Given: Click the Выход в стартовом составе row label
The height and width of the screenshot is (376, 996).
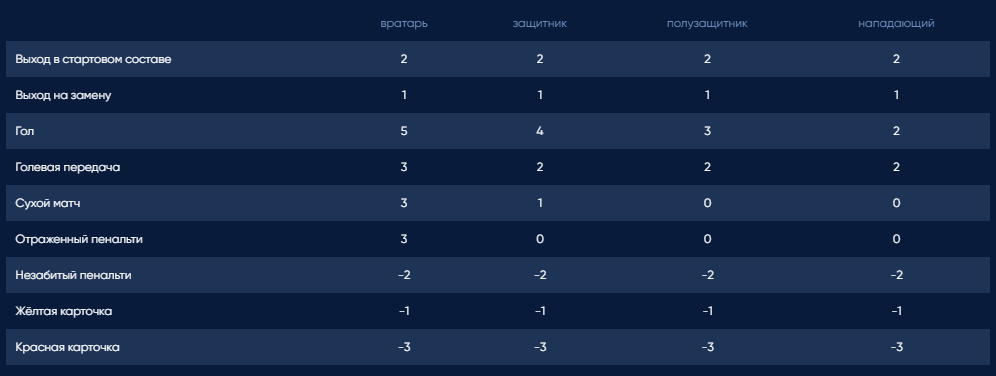Looking at the screenshot, I should click(x=93, y=59).
